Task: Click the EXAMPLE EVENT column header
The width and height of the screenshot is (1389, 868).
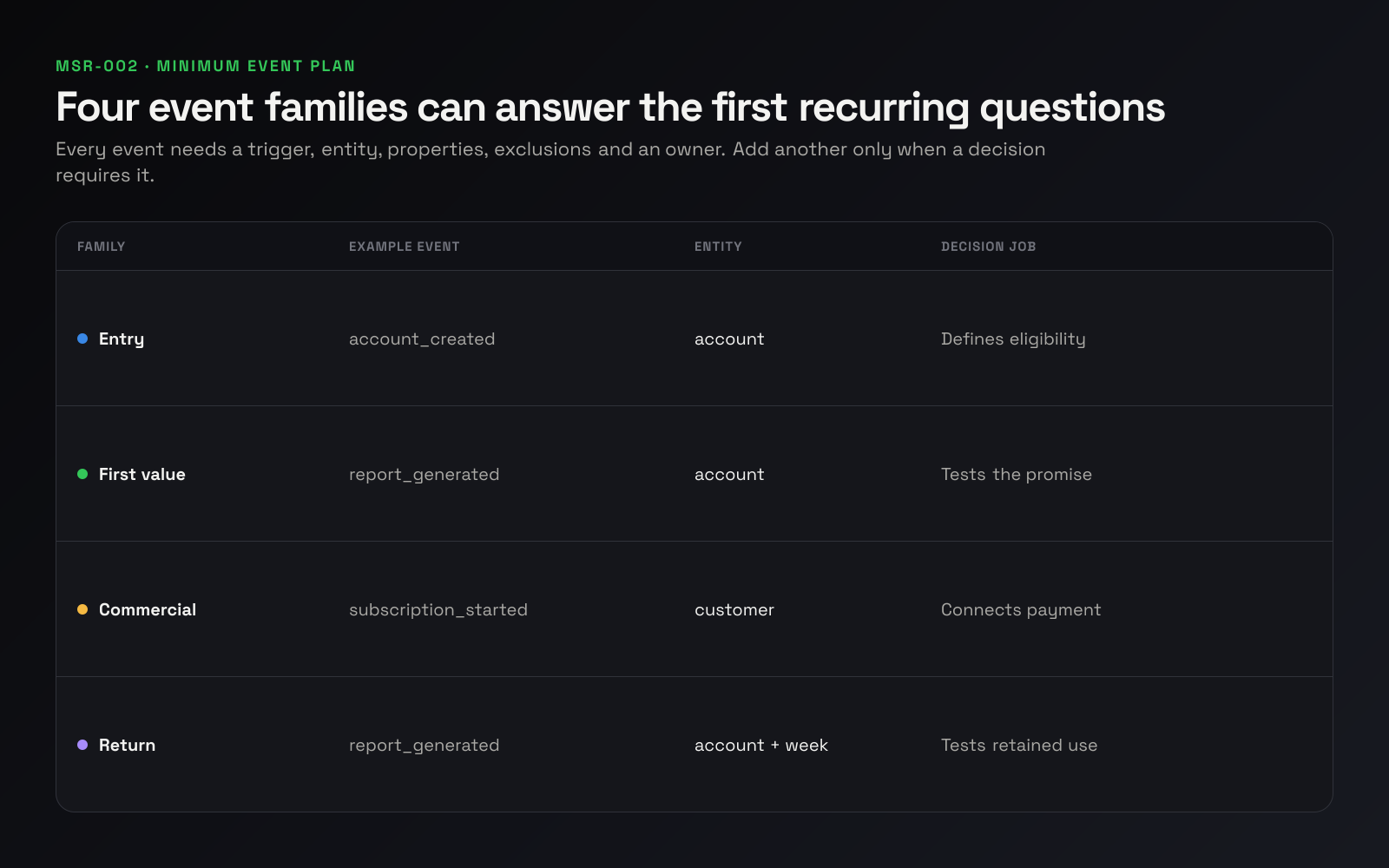Action: (x=405, y=247)
